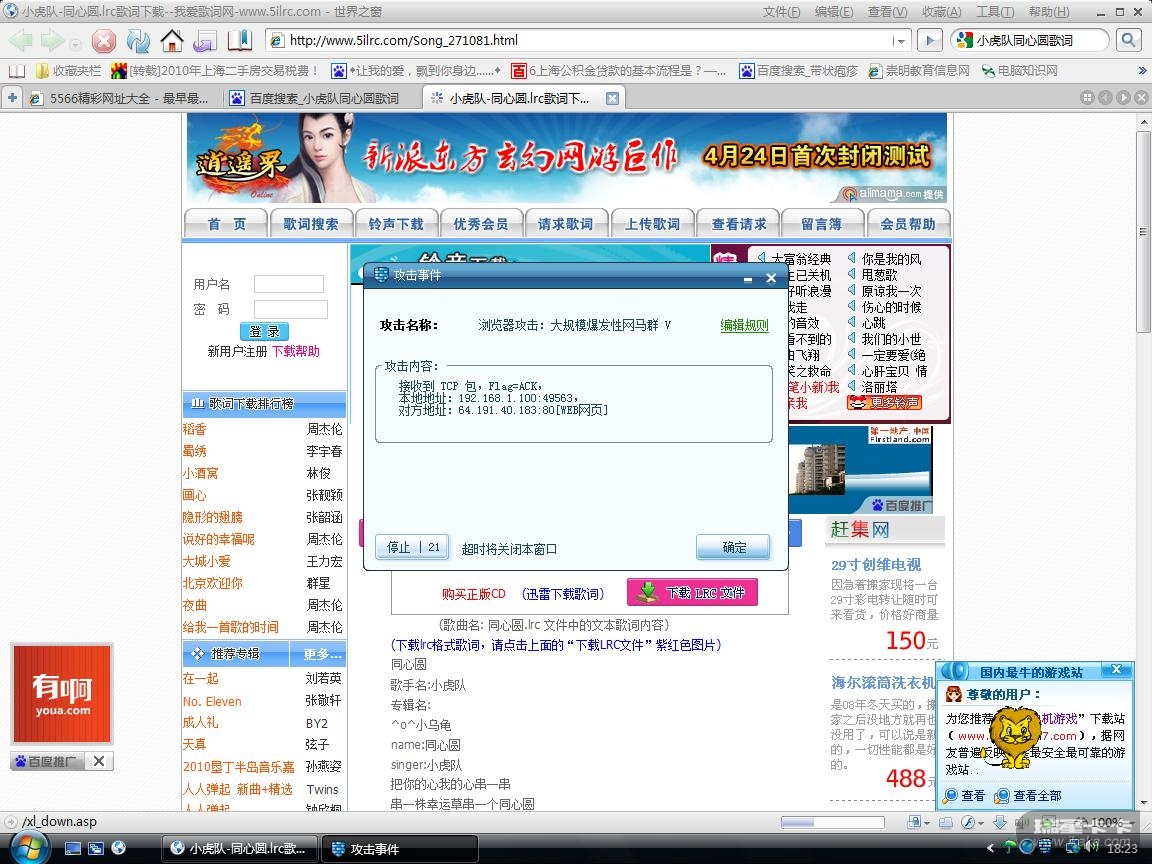Open the favorites book icon in toolbar
1152x864 pixels.
(240, 40)
